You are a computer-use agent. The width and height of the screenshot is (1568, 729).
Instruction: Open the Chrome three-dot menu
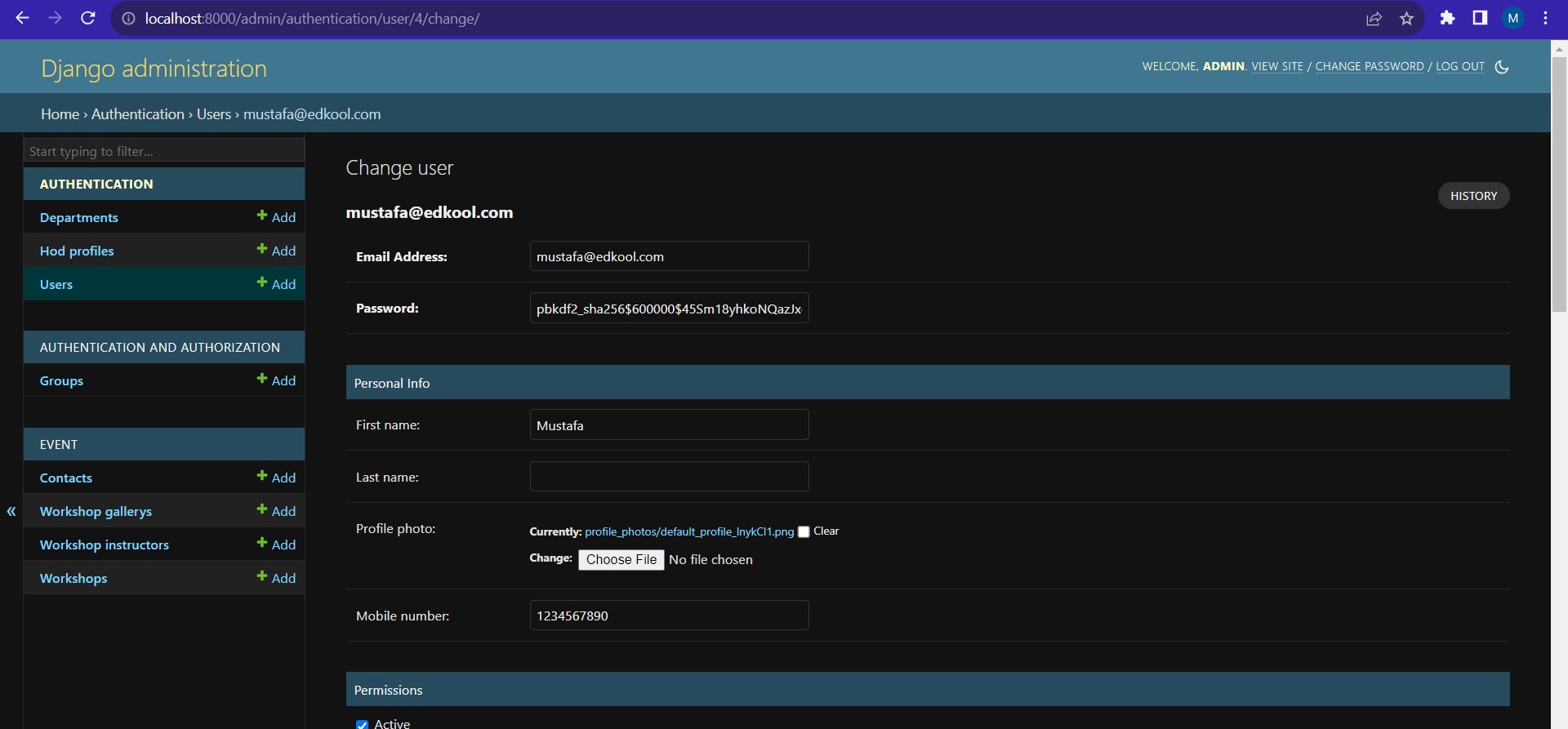point(1545,18)
